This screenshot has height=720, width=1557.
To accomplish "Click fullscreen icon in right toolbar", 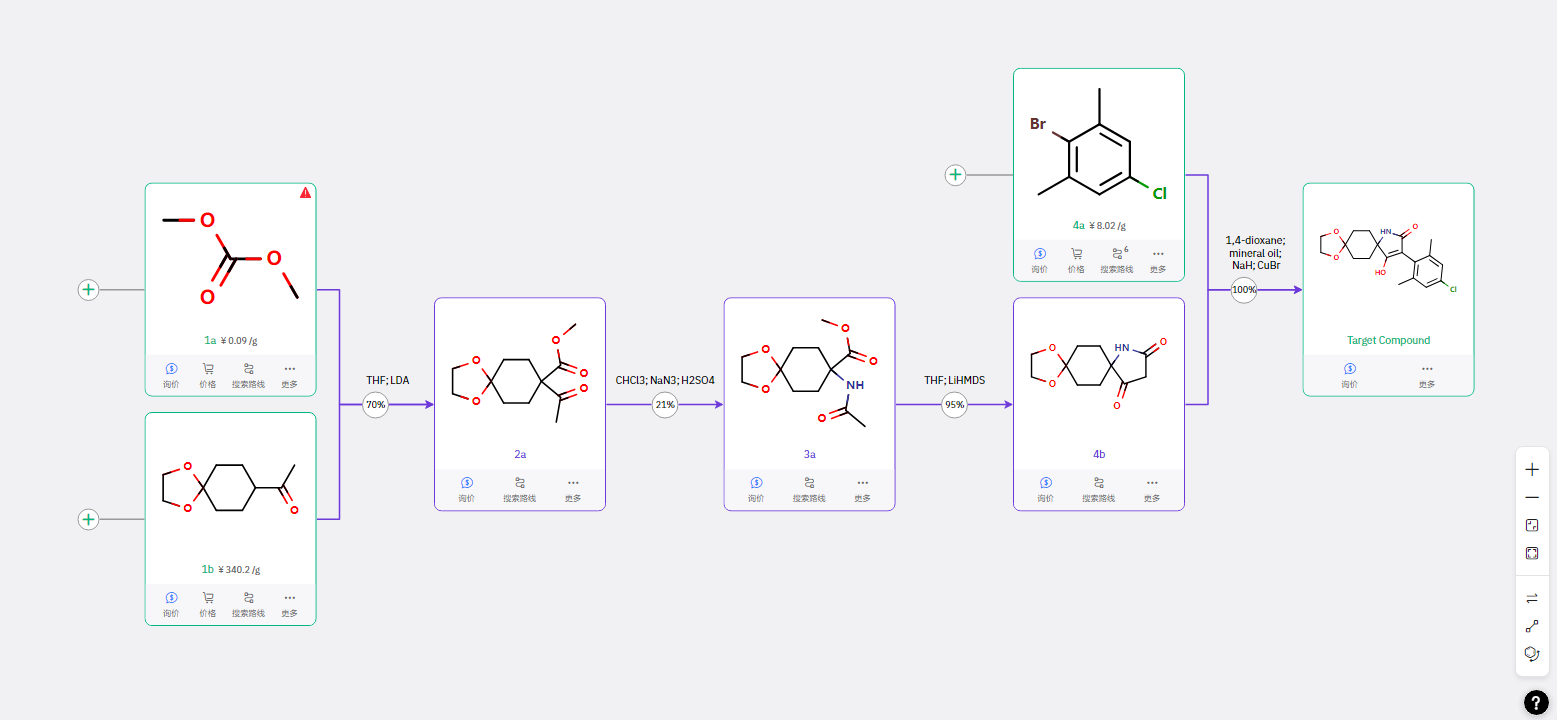I will pos(1532,553).
